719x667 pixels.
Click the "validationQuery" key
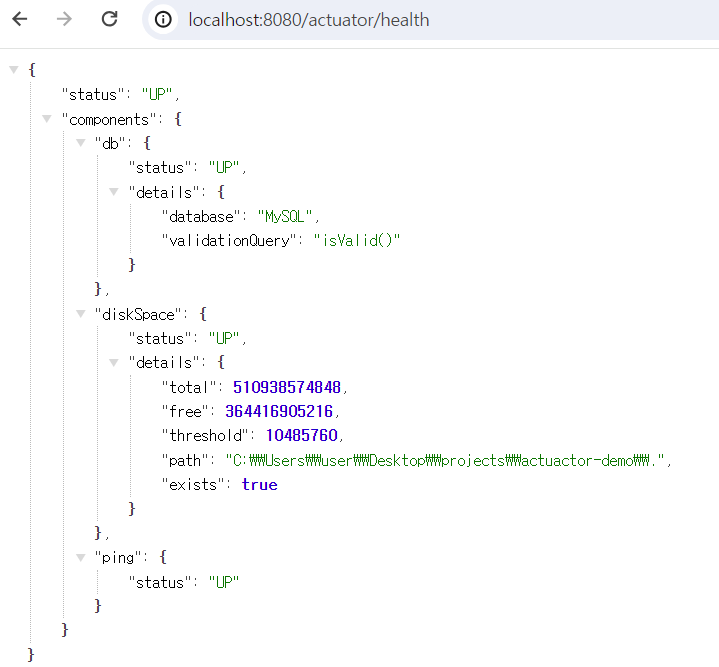coord(229,240)
